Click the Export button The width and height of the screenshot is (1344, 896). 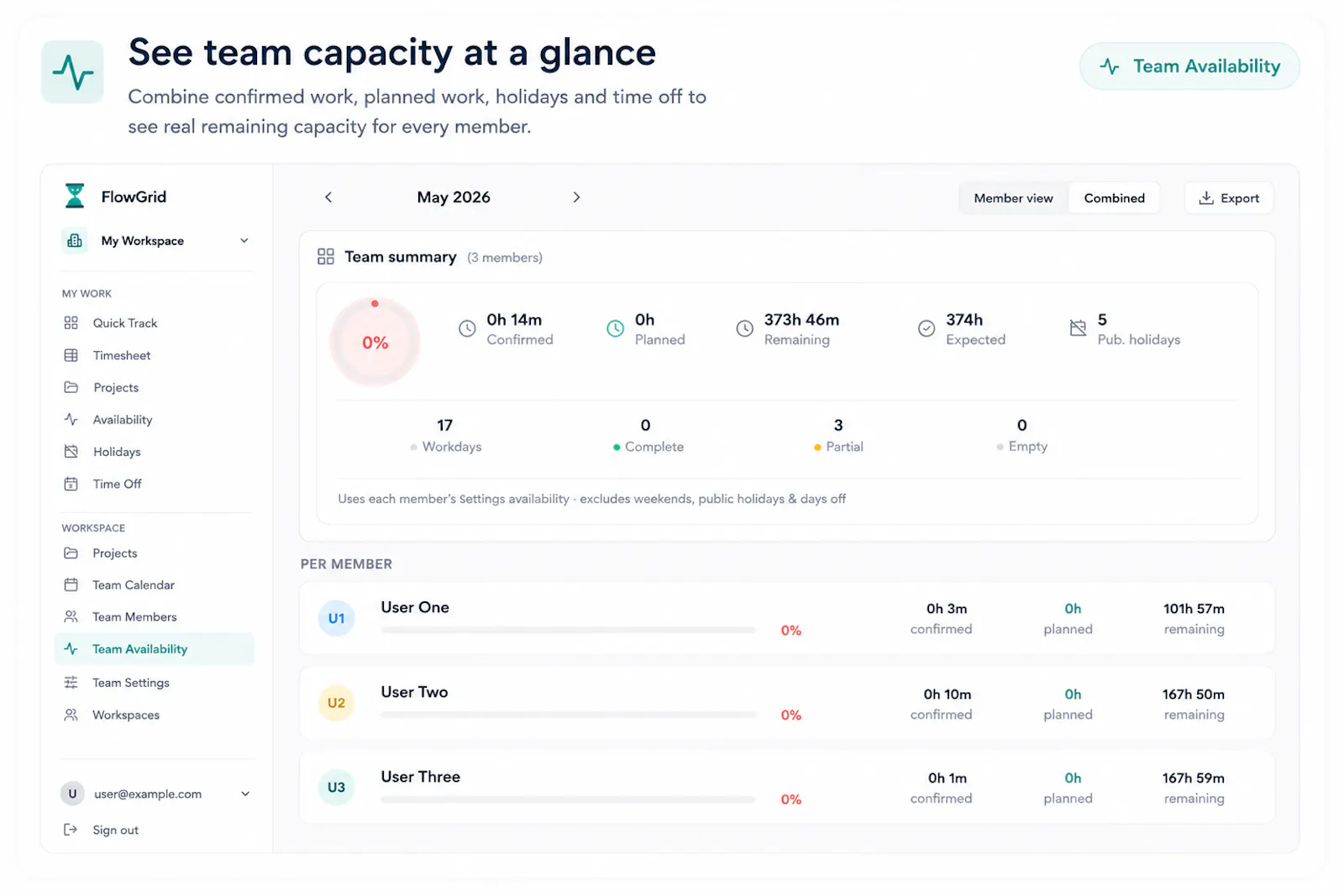tap(1229, 198)
